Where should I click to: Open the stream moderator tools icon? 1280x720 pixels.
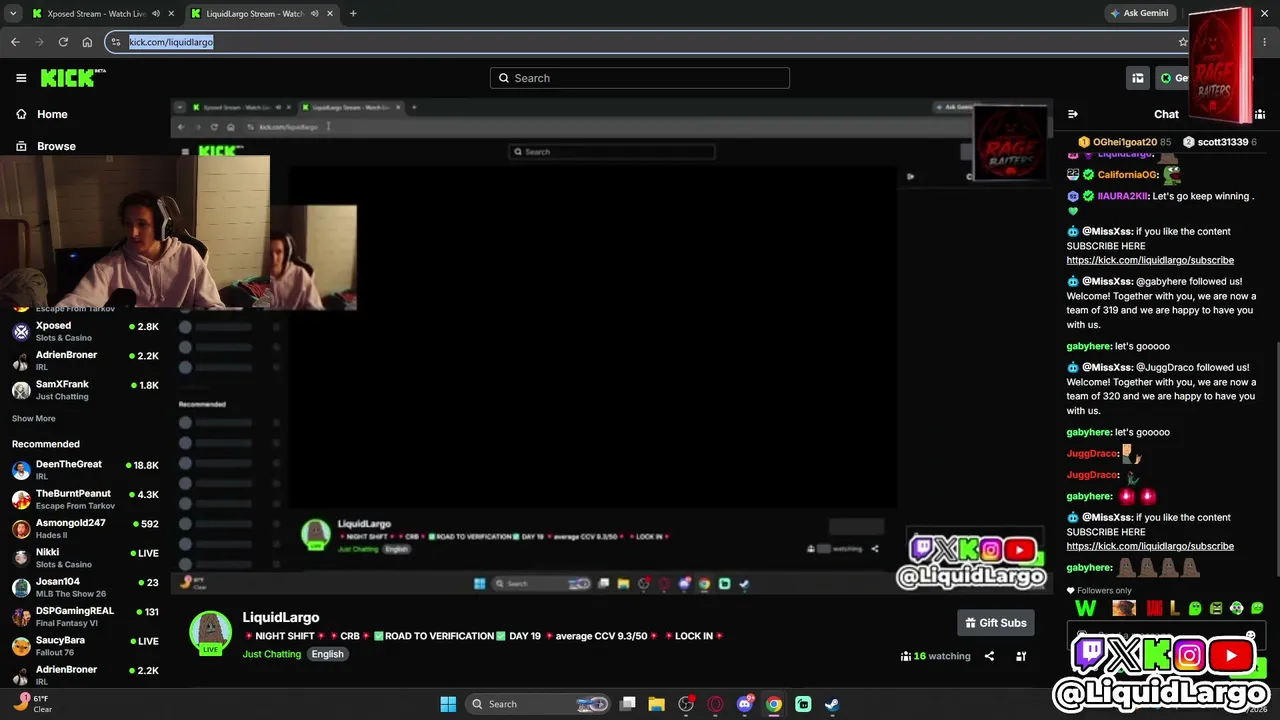(x=1021, y=656)
